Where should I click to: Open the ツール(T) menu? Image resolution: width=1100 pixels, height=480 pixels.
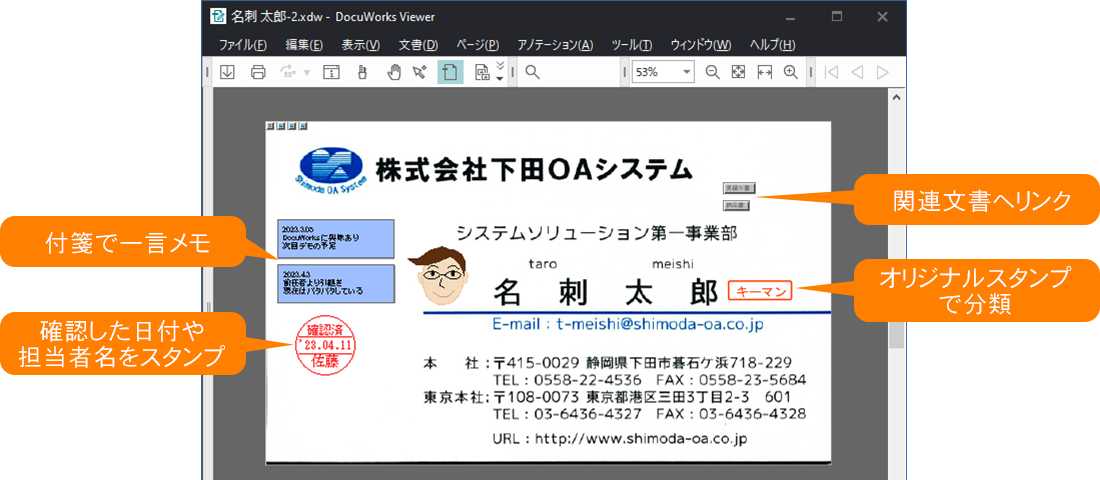click(x=631, y=45)
